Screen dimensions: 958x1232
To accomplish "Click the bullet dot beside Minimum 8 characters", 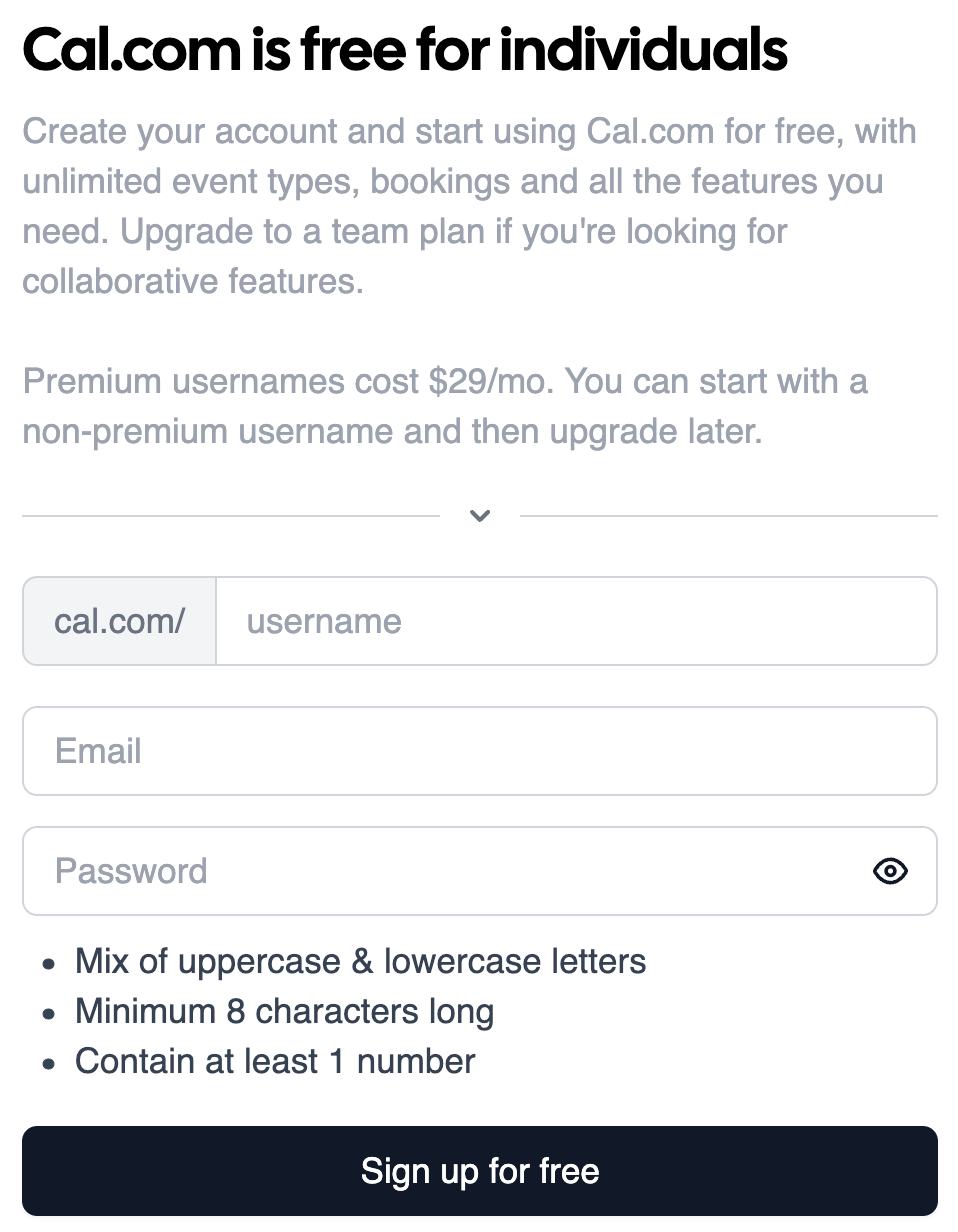I will pyautogui.click(x=49, y=1014).
